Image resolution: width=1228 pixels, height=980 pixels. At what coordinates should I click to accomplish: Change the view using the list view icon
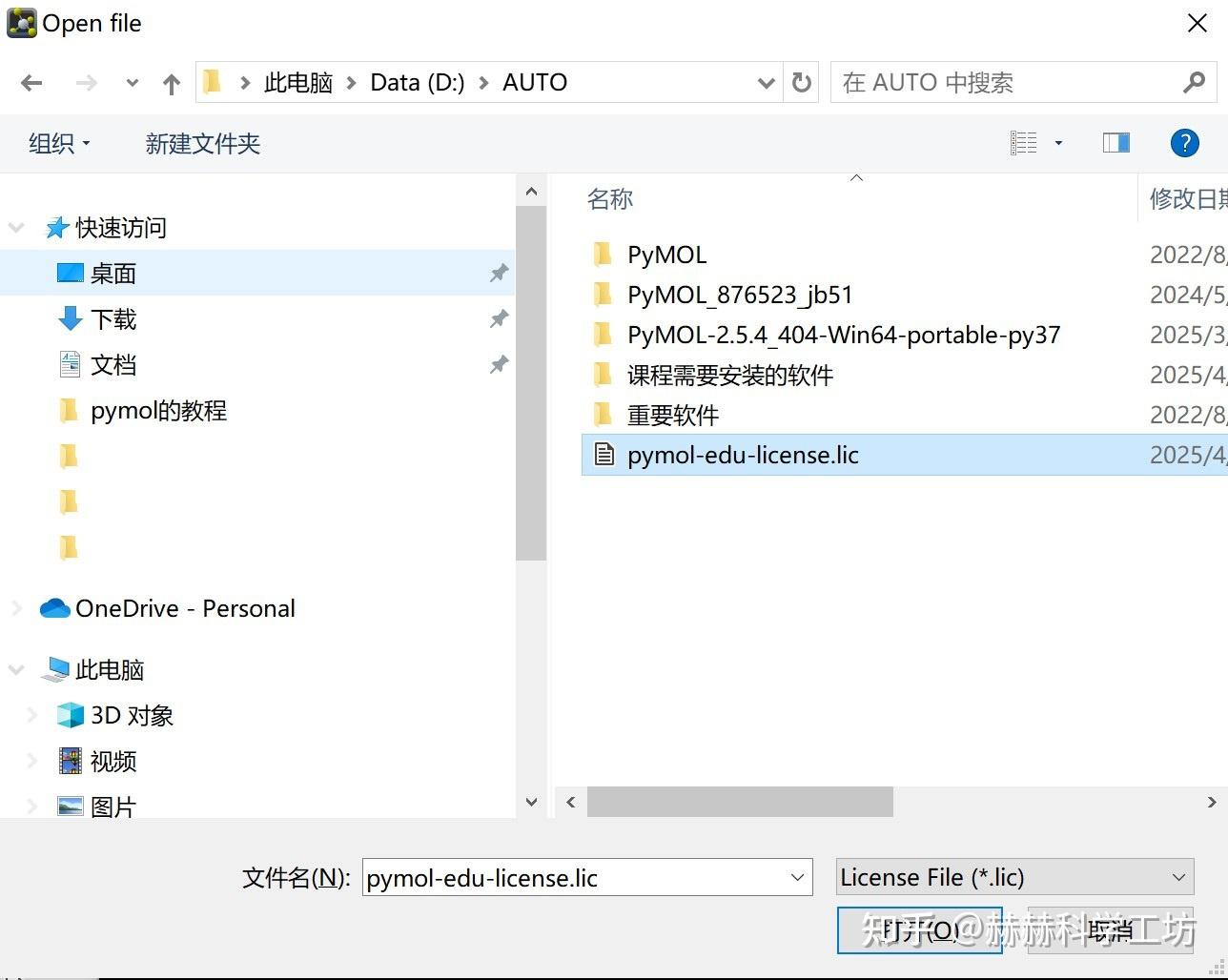click(1024, 142)
